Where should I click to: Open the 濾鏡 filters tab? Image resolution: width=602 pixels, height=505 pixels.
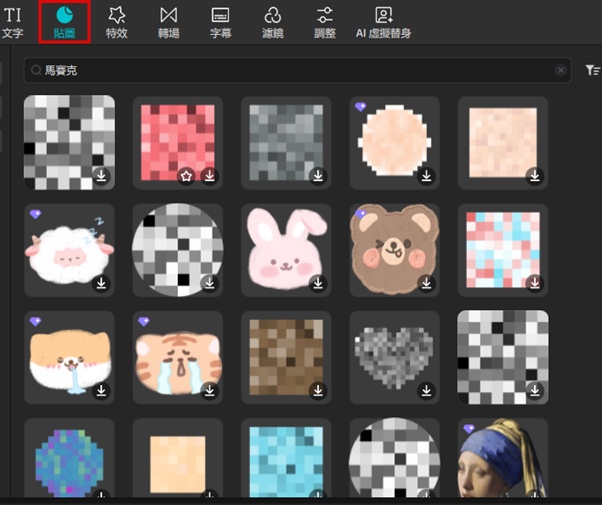272,21
